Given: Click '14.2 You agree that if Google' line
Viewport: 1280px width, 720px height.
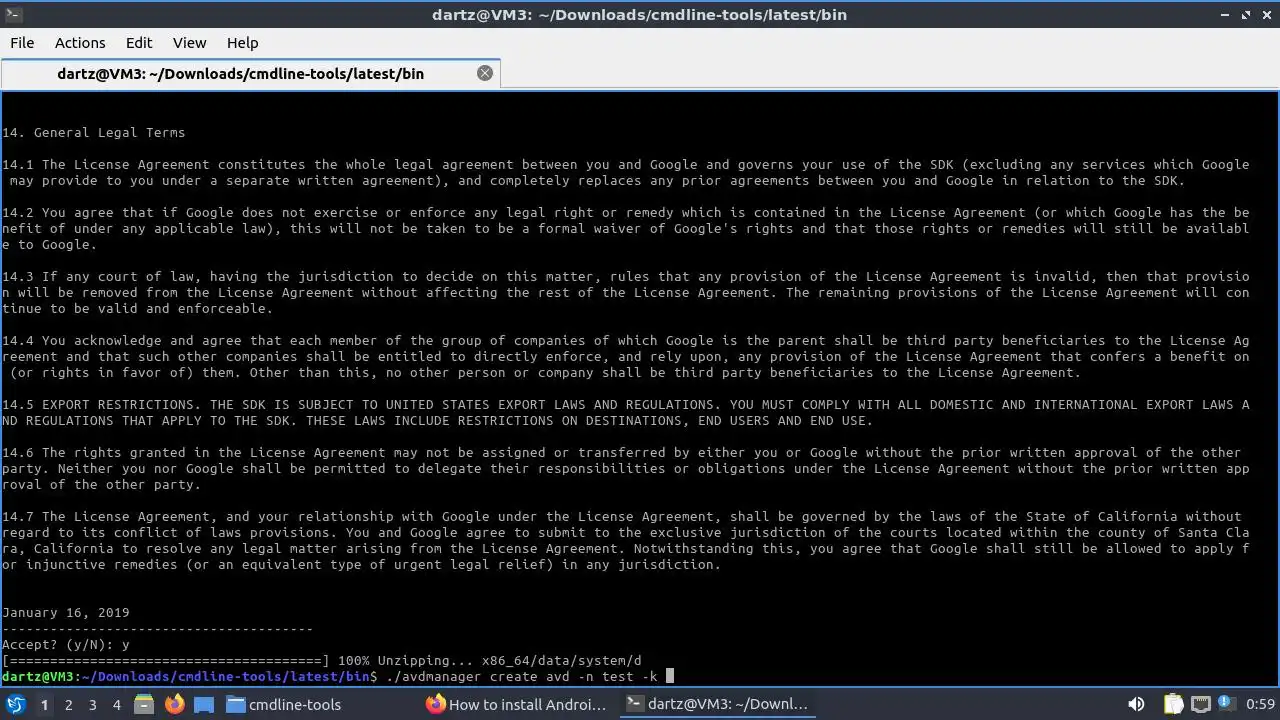Looking at the screenshot, I should click(625, 213).
